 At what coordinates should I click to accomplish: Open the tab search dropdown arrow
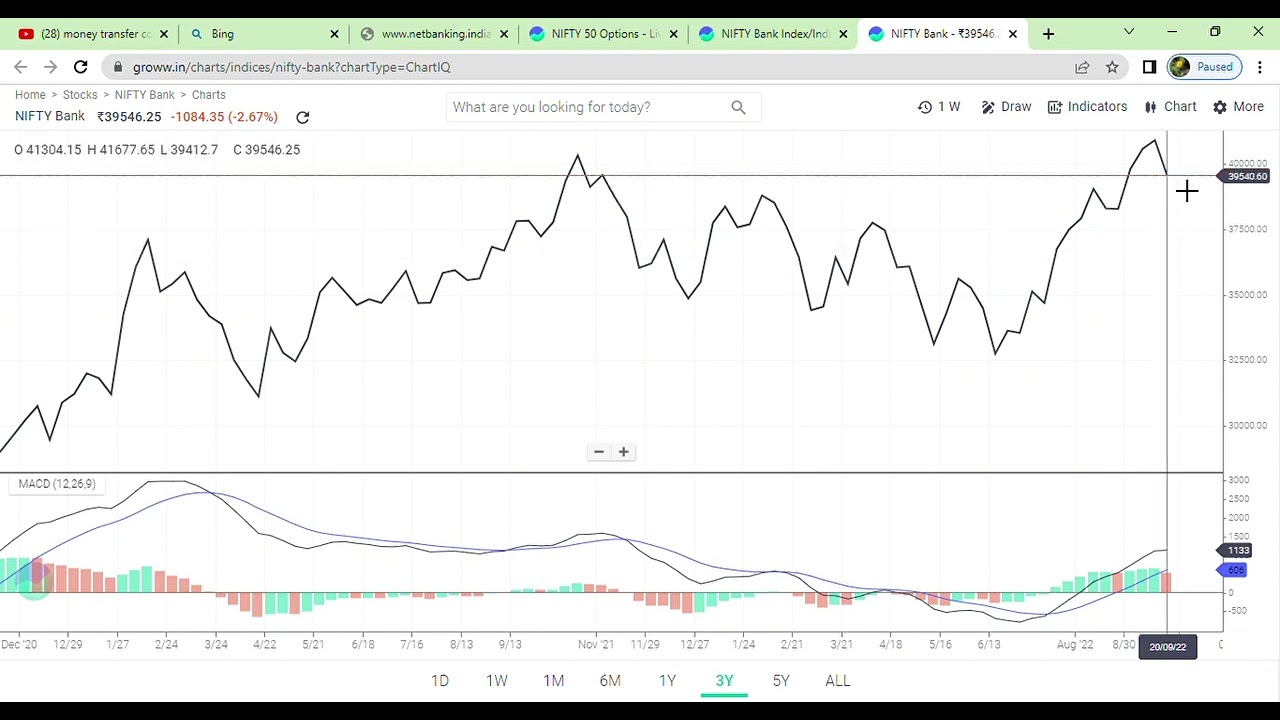tap(1129, 32)
